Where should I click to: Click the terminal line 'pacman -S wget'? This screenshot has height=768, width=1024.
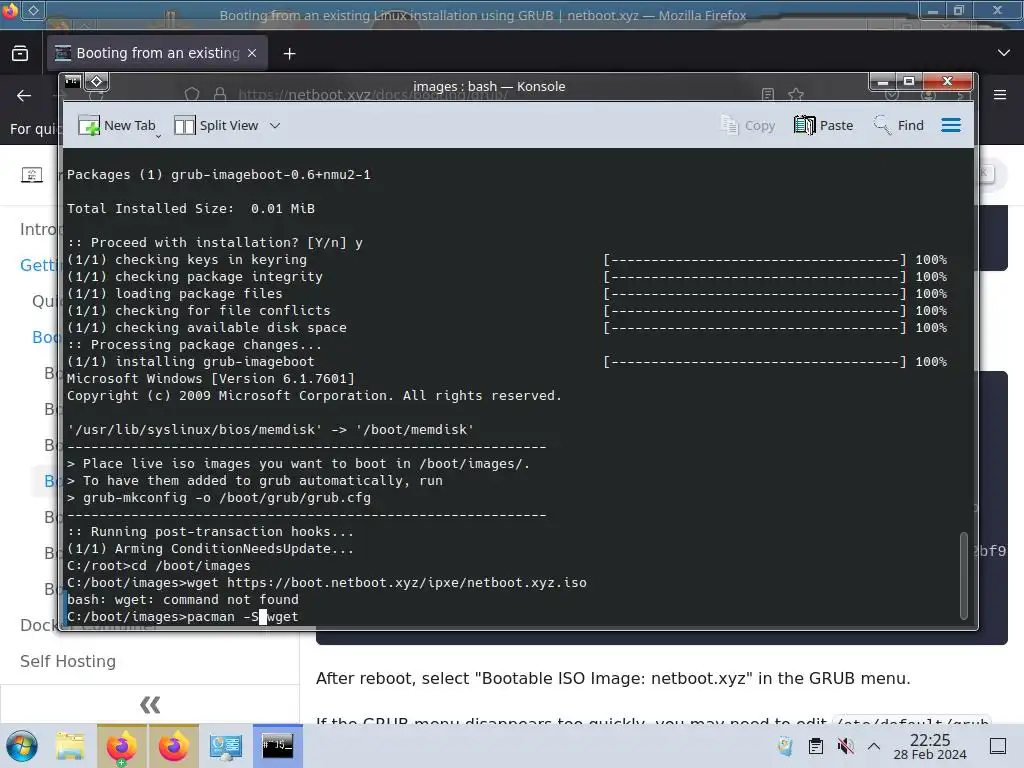pos(183,616)
